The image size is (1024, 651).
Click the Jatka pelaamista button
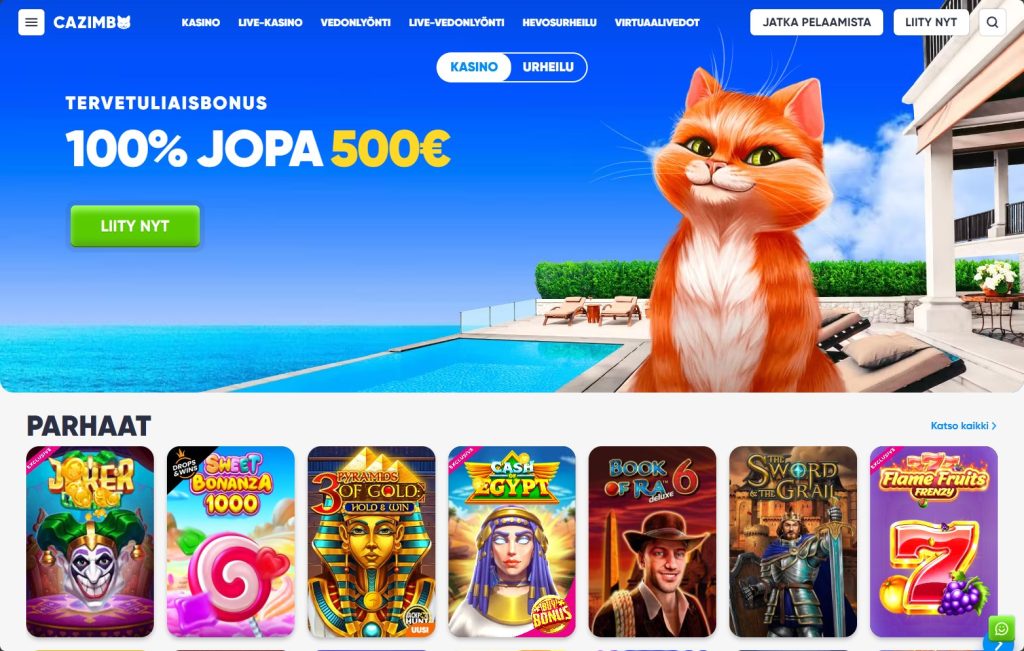[x=816, y=22]
